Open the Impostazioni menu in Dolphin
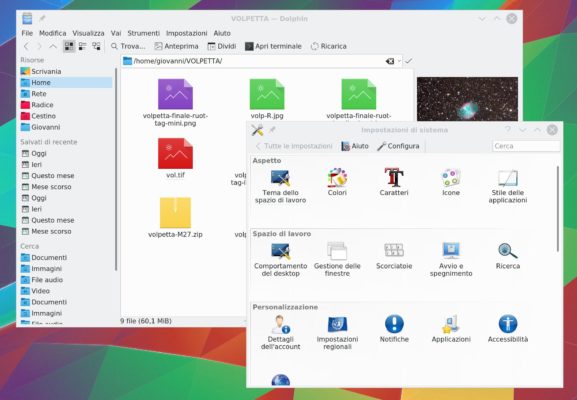This screenshot has height=400, width=577. point(187,33)
